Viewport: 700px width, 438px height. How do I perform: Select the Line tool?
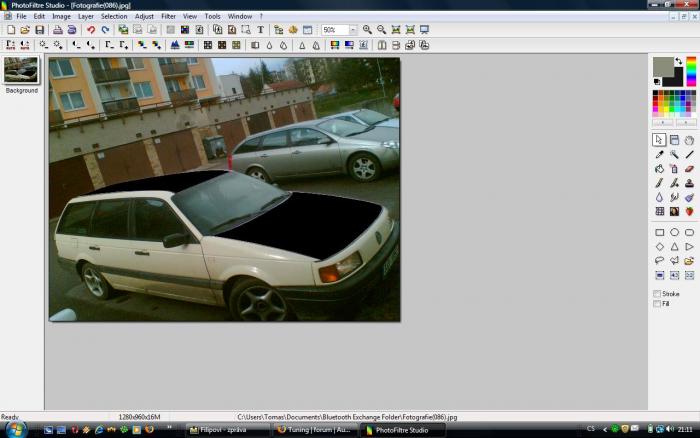point(689,154)
